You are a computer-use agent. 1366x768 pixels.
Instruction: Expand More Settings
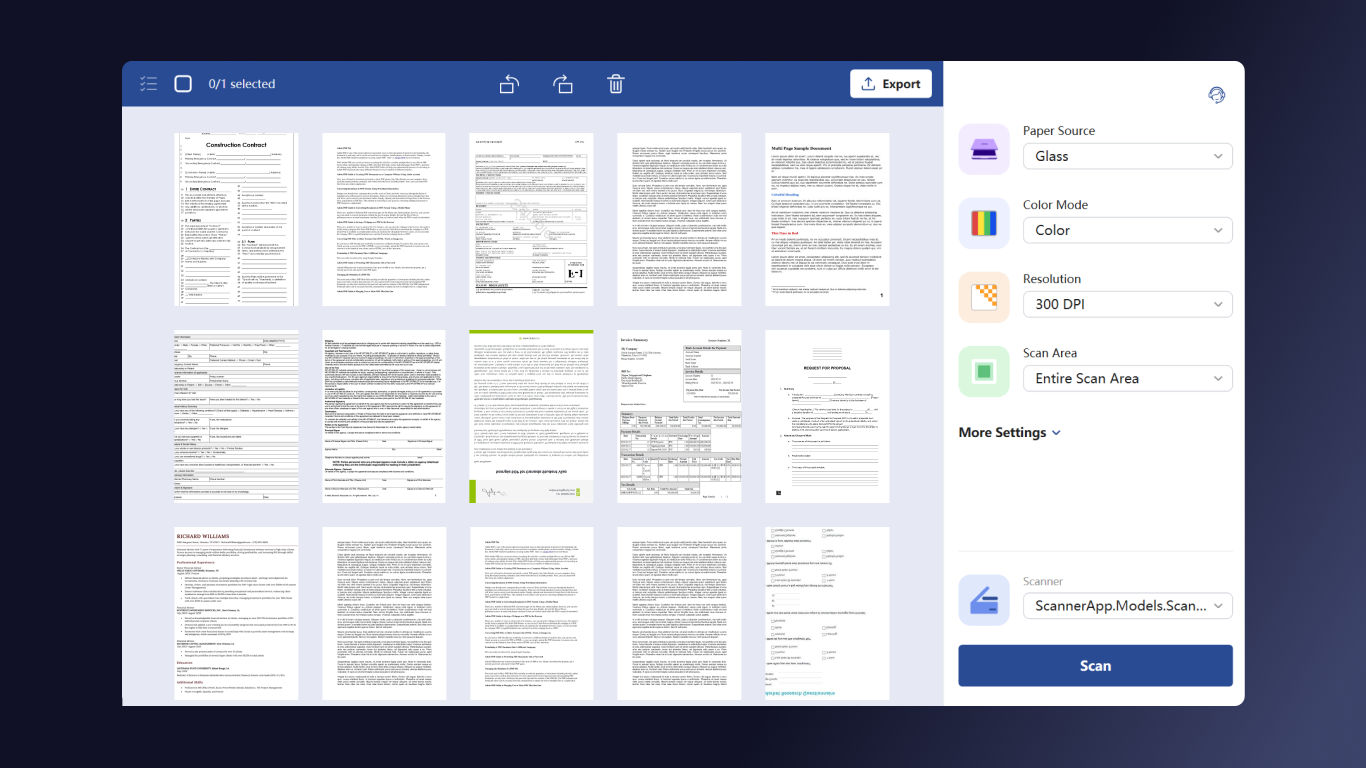(1009, 433)
